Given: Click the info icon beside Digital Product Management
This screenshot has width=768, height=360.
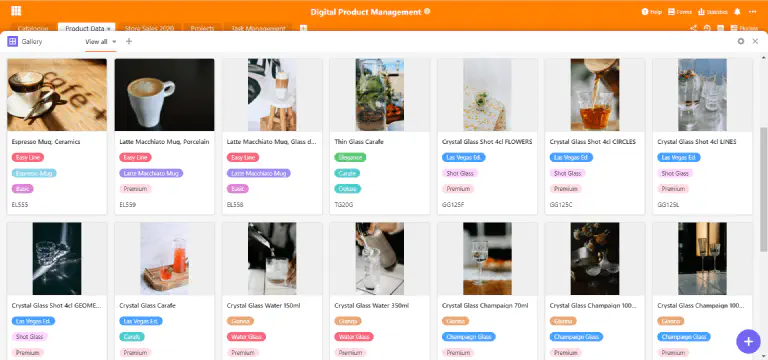Looking at the screenshot, I should [x=427, y=11].
